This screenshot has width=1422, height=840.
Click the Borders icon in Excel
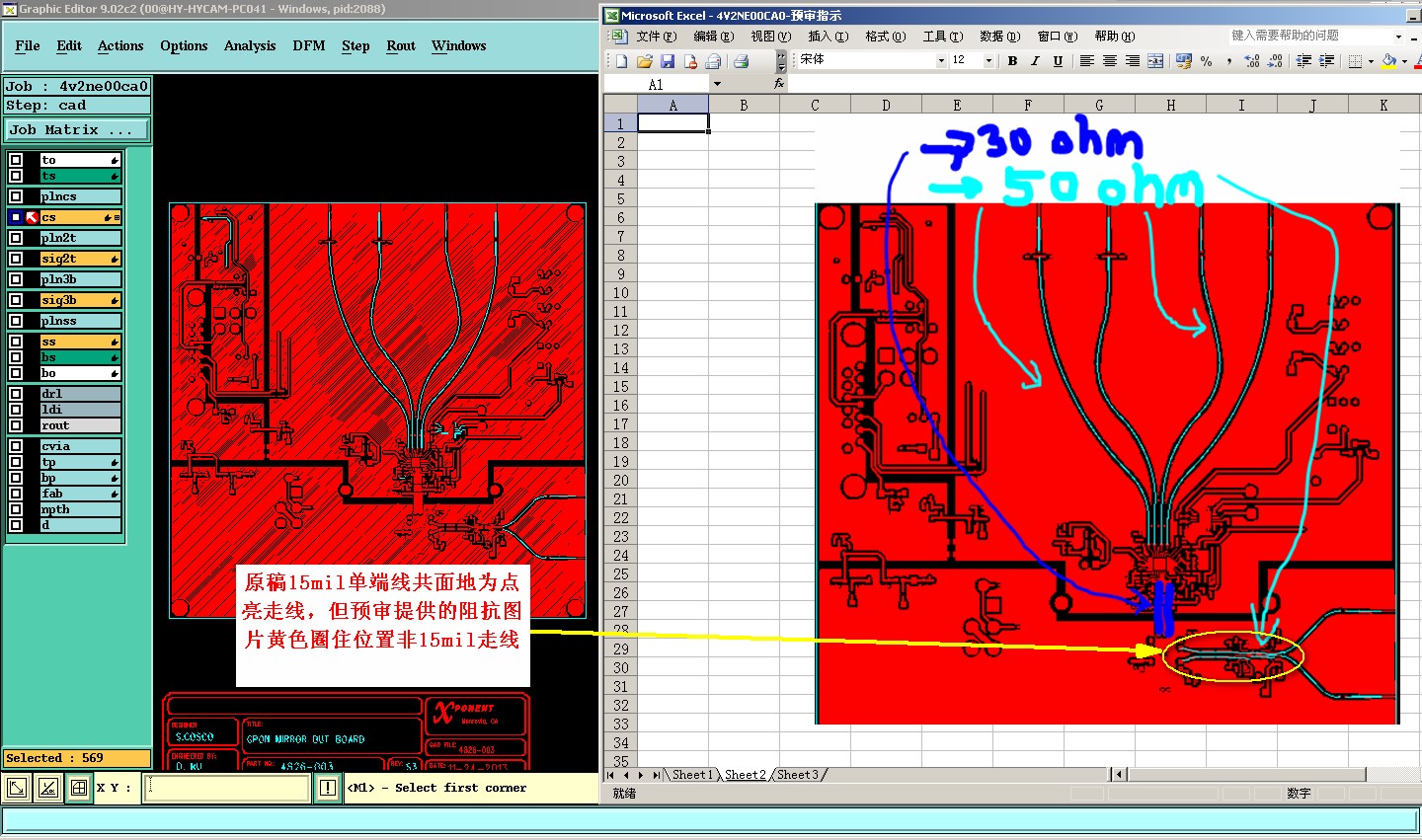click(x=1355, y=61)
